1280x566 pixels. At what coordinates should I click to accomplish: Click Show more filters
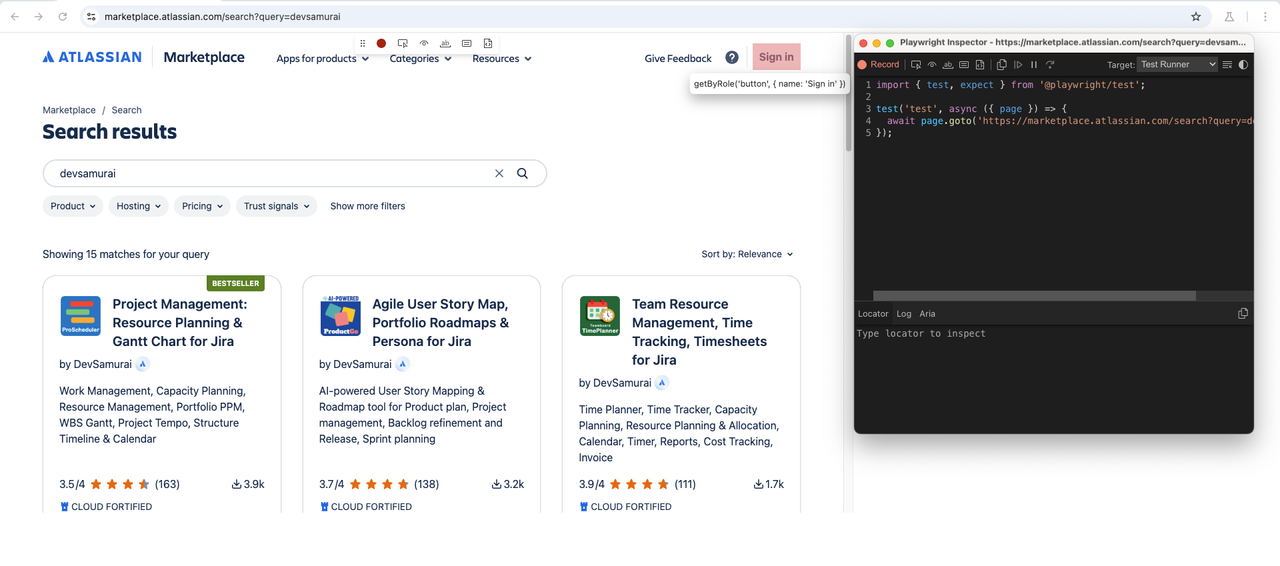click(368, 206)
